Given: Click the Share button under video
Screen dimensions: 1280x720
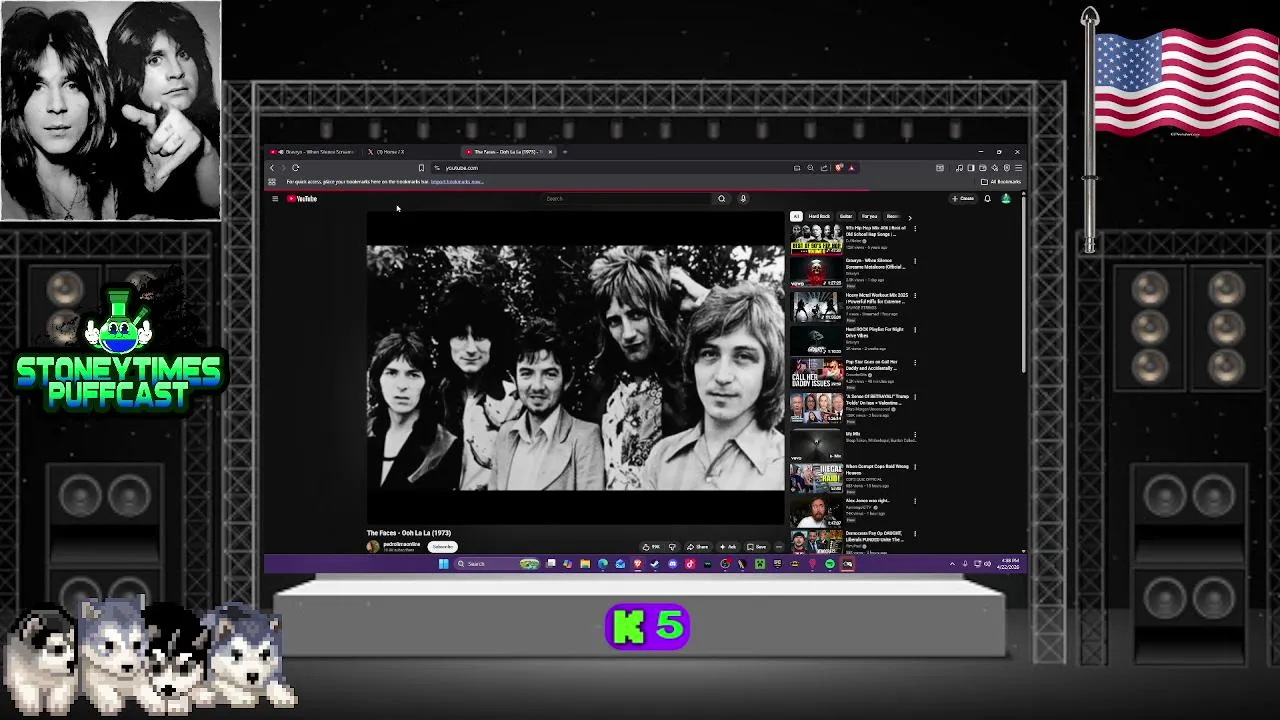Looking at the screenshot, I should (x=699, y=547).
